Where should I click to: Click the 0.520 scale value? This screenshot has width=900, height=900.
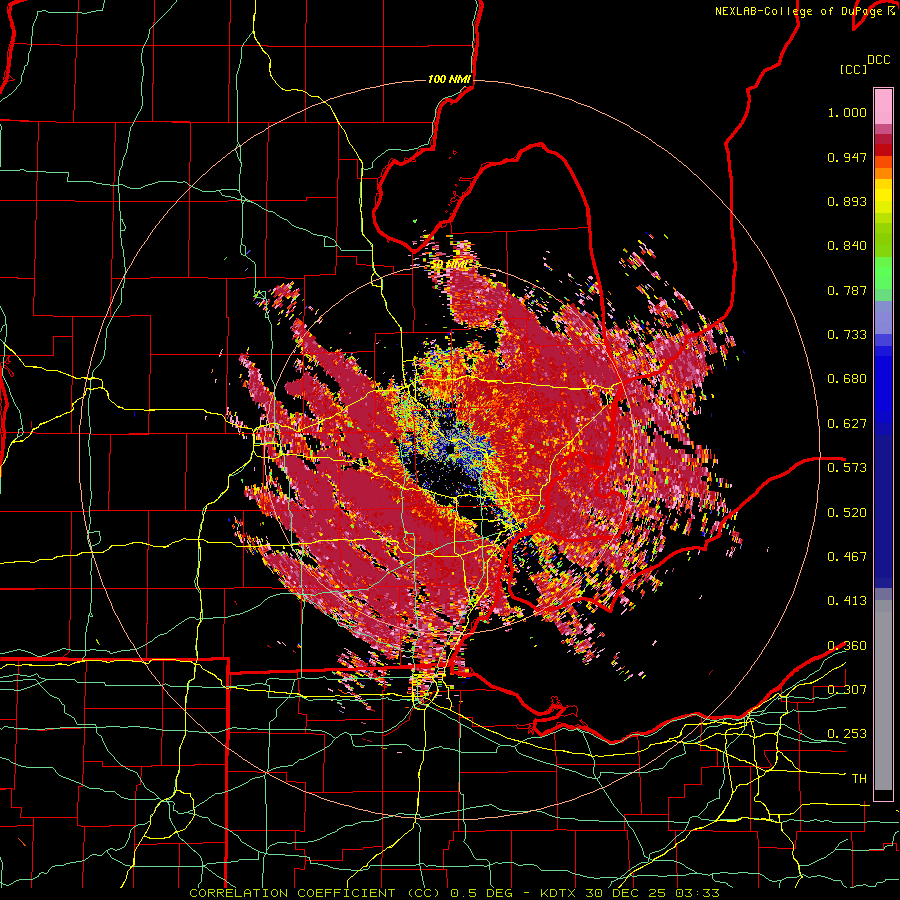tap(847, 513)
